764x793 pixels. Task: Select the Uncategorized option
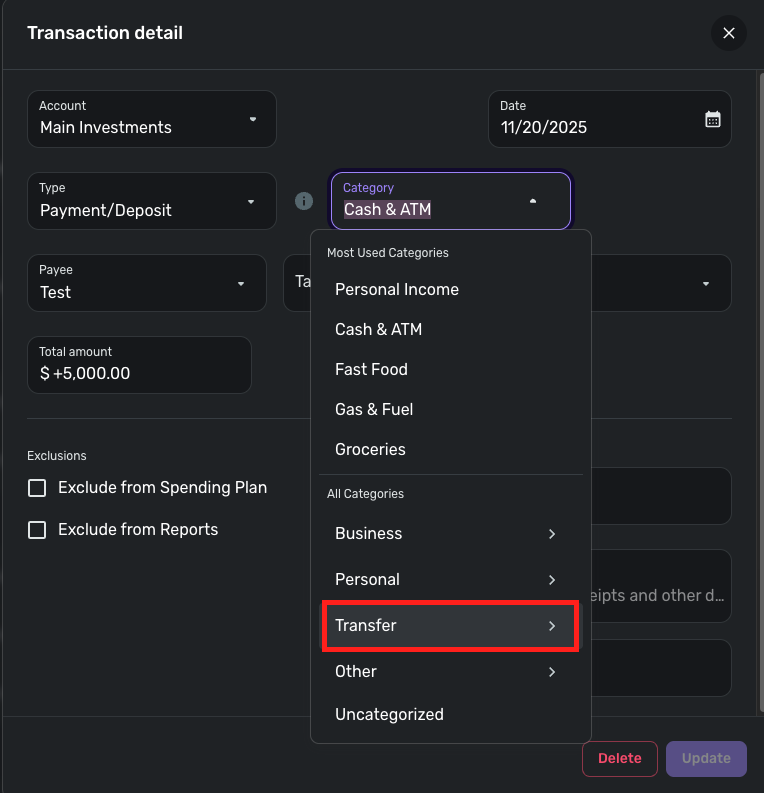[x=389, y=715]
